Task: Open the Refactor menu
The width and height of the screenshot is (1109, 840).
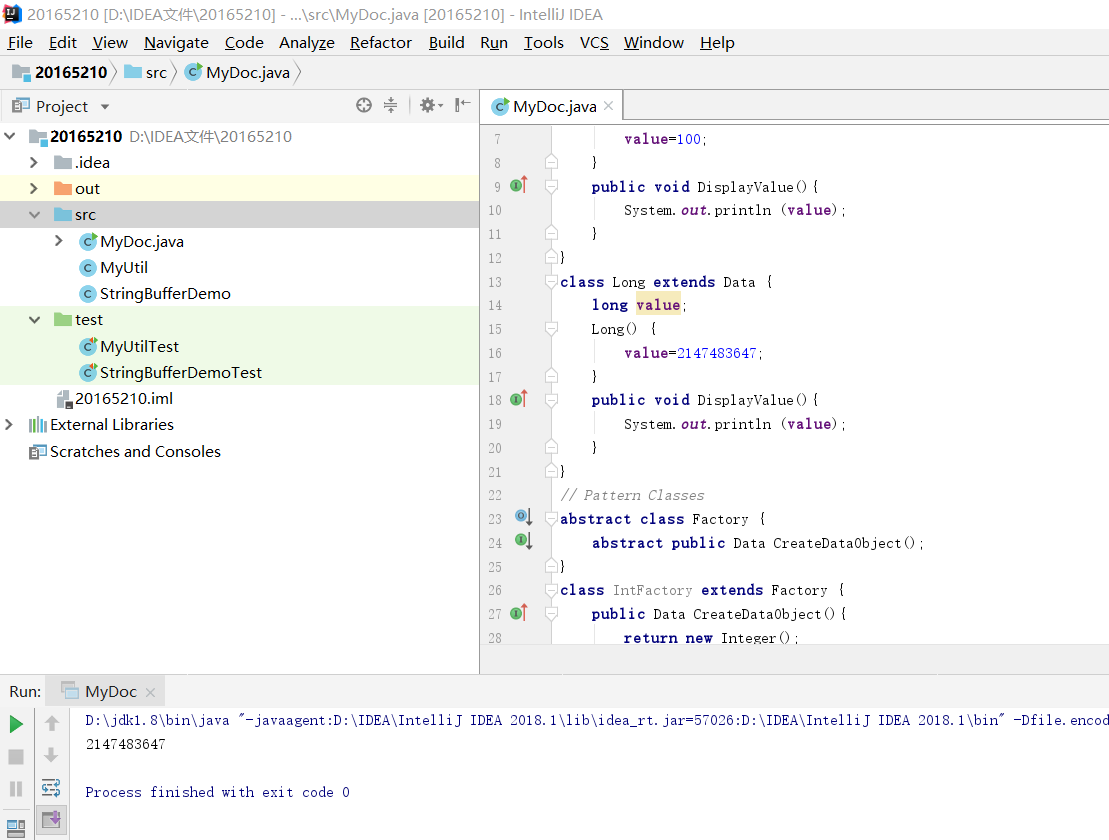Action: [381, 42]
